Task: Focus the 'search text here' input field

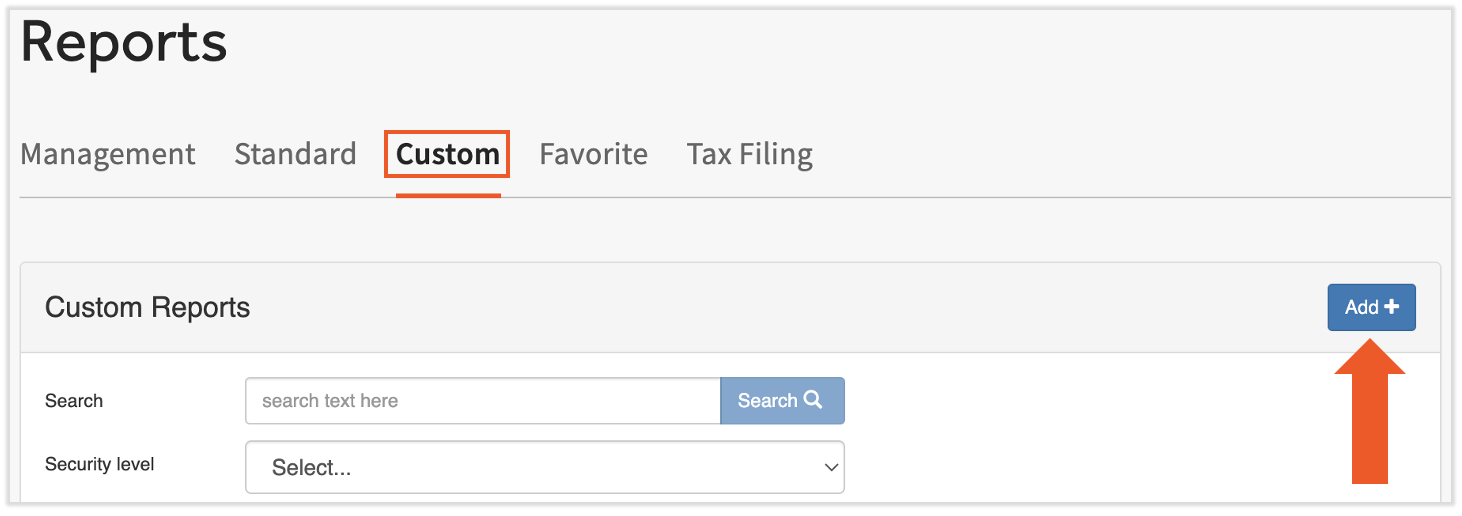Action: point(482,401)
